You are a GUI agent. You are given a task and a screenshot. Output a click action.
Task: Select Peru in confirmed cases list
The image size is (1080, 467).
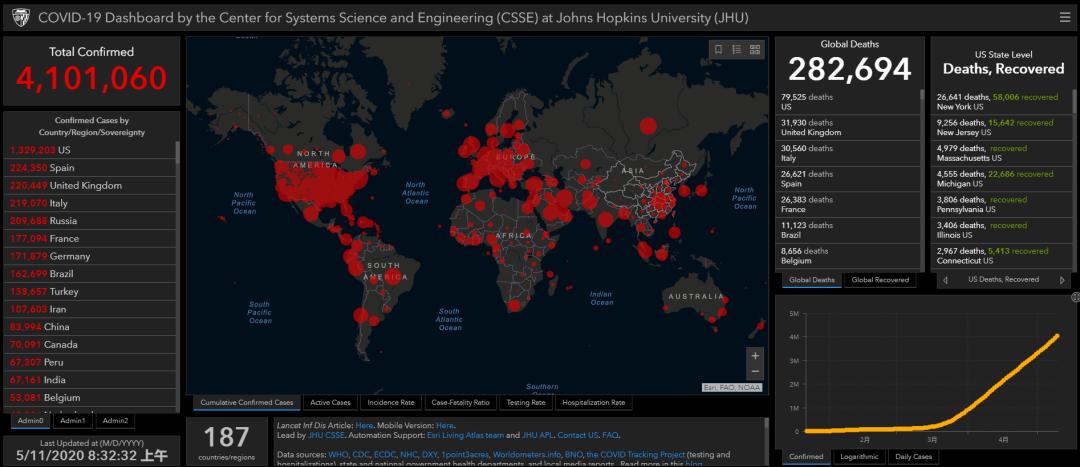pyautogui.click(x=90, y=362)
